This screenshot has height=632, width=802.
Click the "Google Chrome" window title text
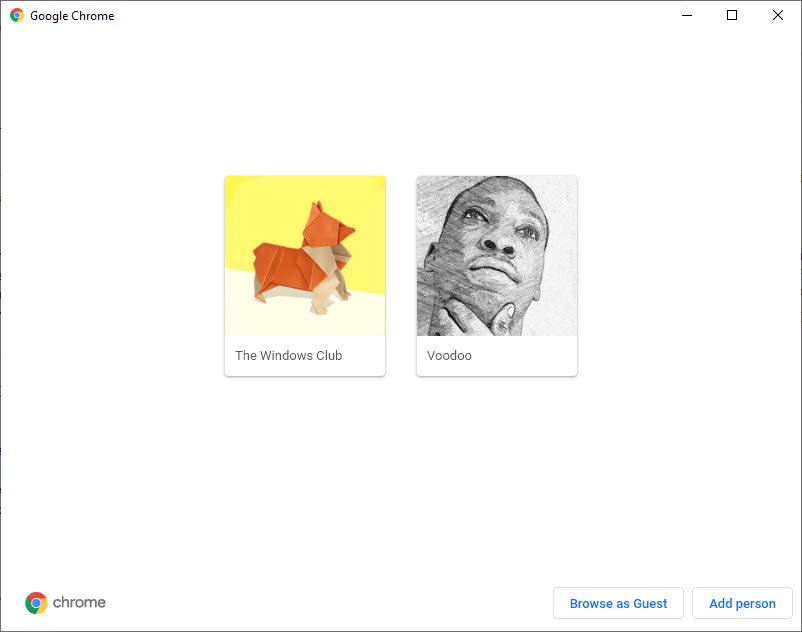pyautogui.click(x=72, y=16)
